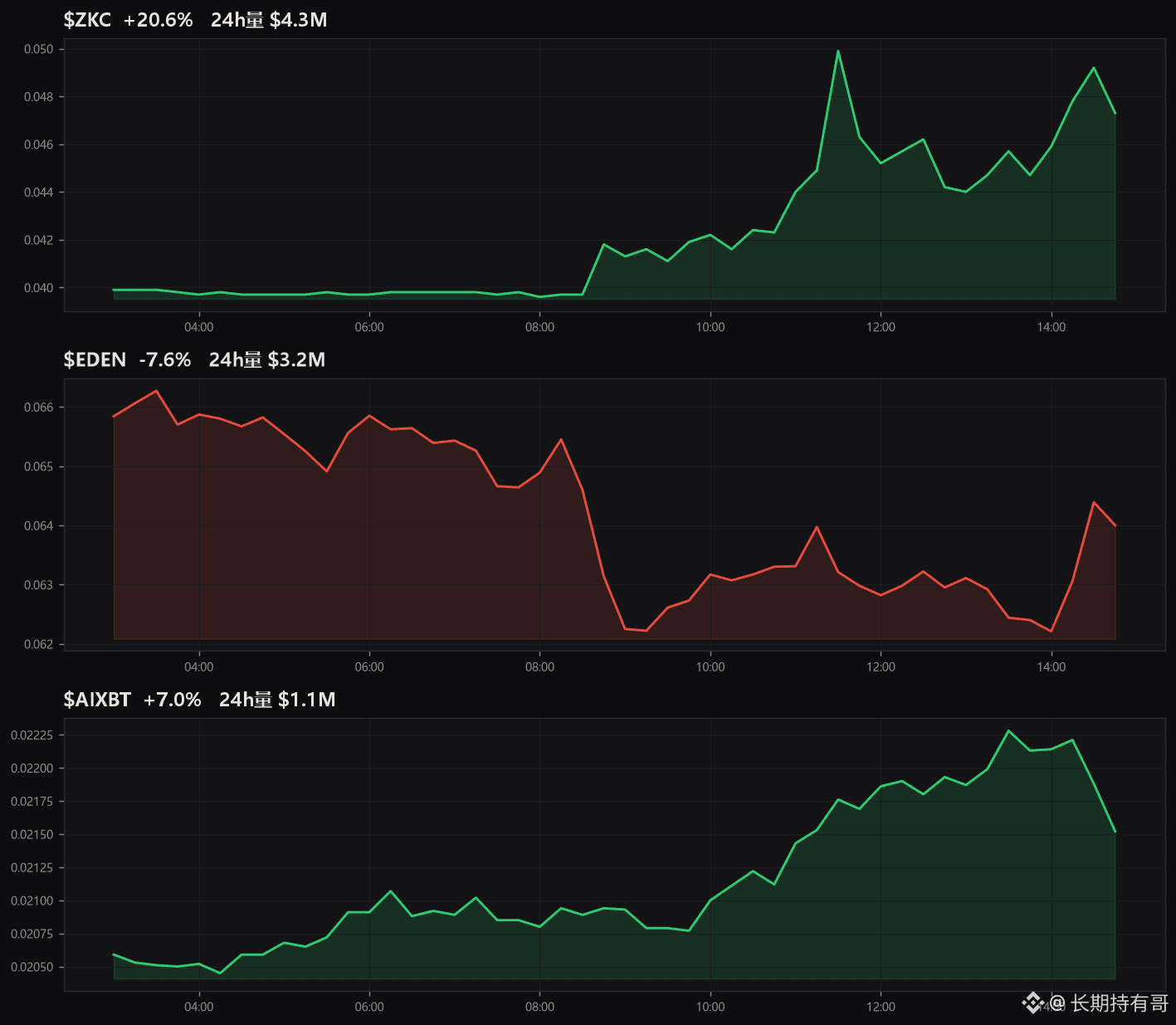Click the 0.048 y-axis label
This screenshot has width=1176, height=1025.
pyautogui.click(x=38, y=97)
